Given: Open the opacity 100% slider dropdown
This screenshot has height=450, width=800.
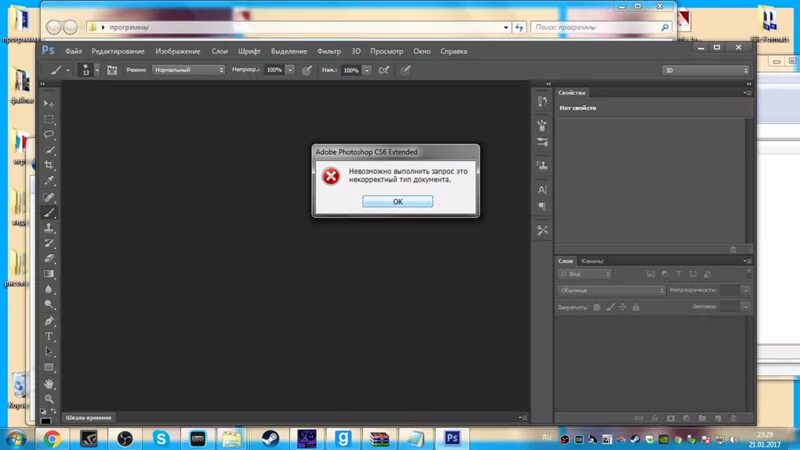Looking at the screenshot, I should point(290,70).
